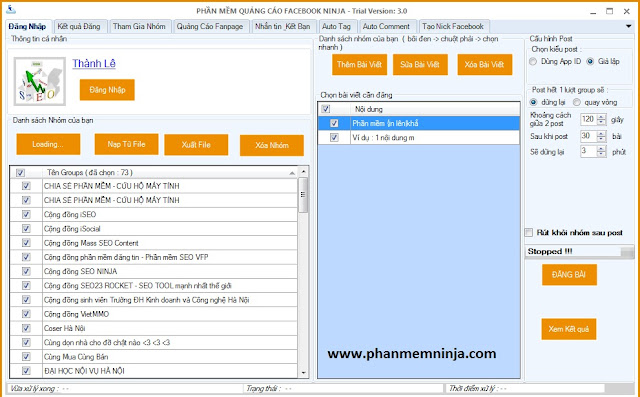Uncheck the Cùng Mua Cùng Bán group
Image resolution: width=640 pixels, height=397 pixels.
pyautogui.click(x=26, y=357)
